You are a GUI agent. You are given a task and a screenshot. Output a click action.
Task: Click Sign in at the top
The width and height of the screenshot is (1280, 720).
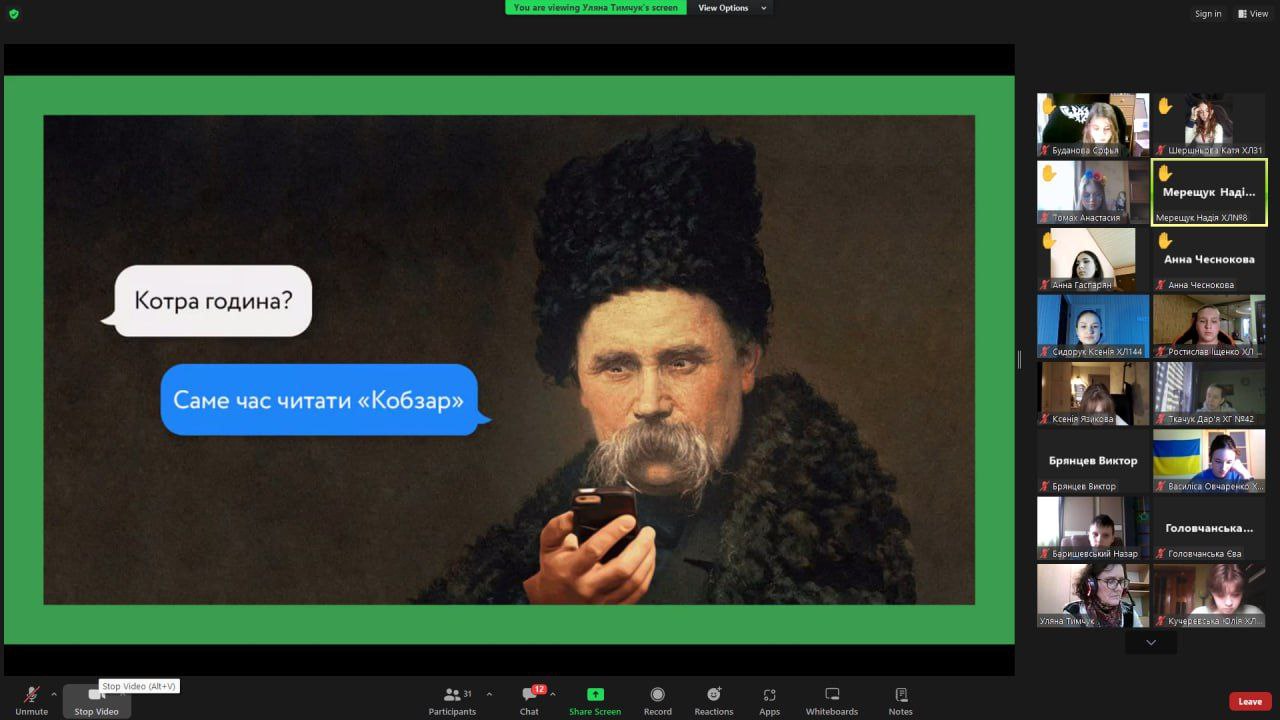coord(1207,14)
